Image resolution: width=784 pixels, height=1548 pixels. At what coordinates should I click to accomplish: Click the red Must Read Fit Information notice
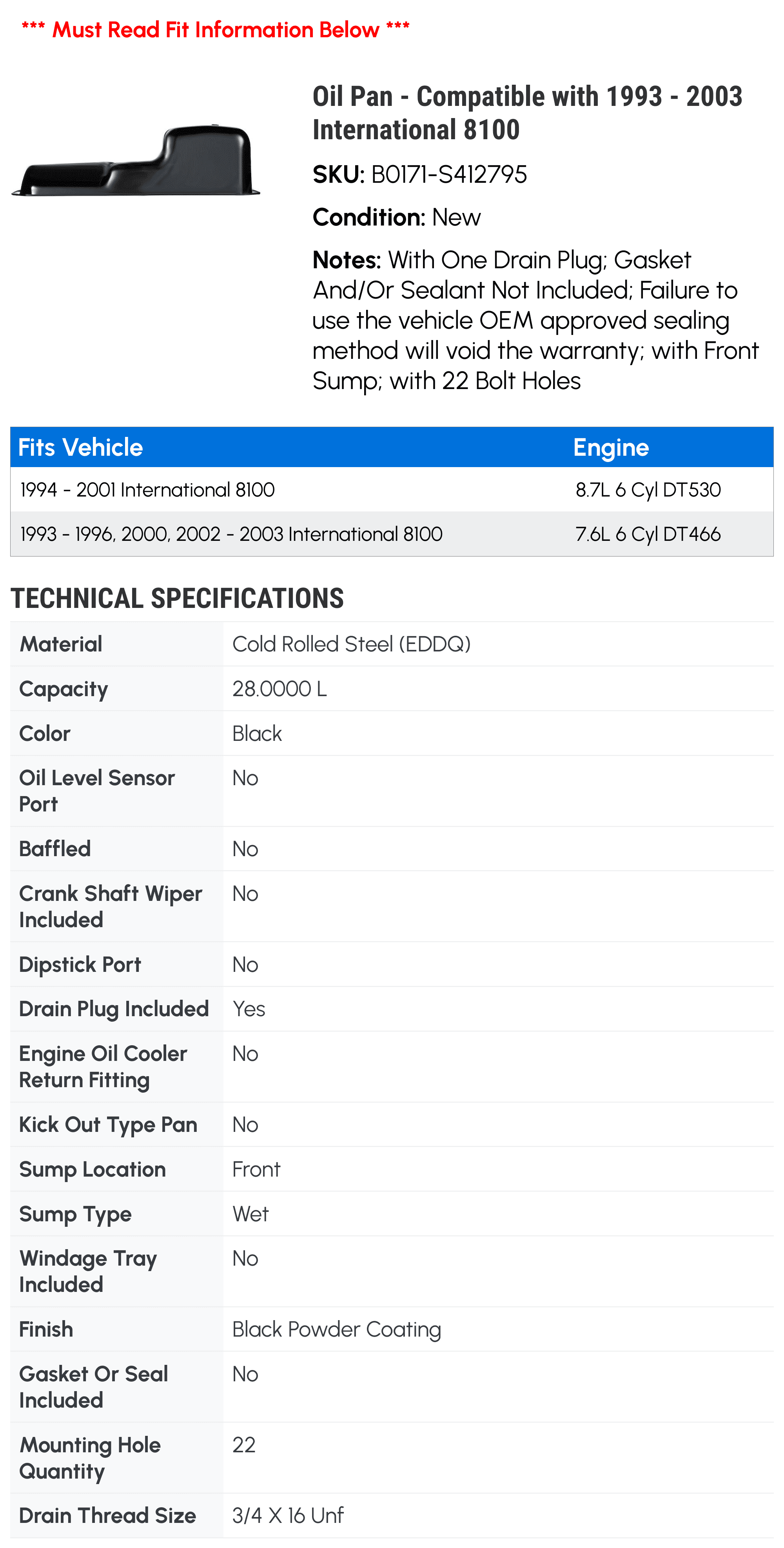216,29
